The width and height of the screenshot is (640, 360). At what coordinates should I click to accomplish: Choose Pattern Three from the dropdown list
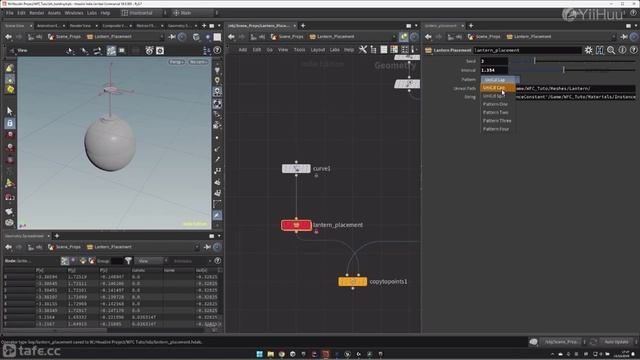click(x=497, y=121)
